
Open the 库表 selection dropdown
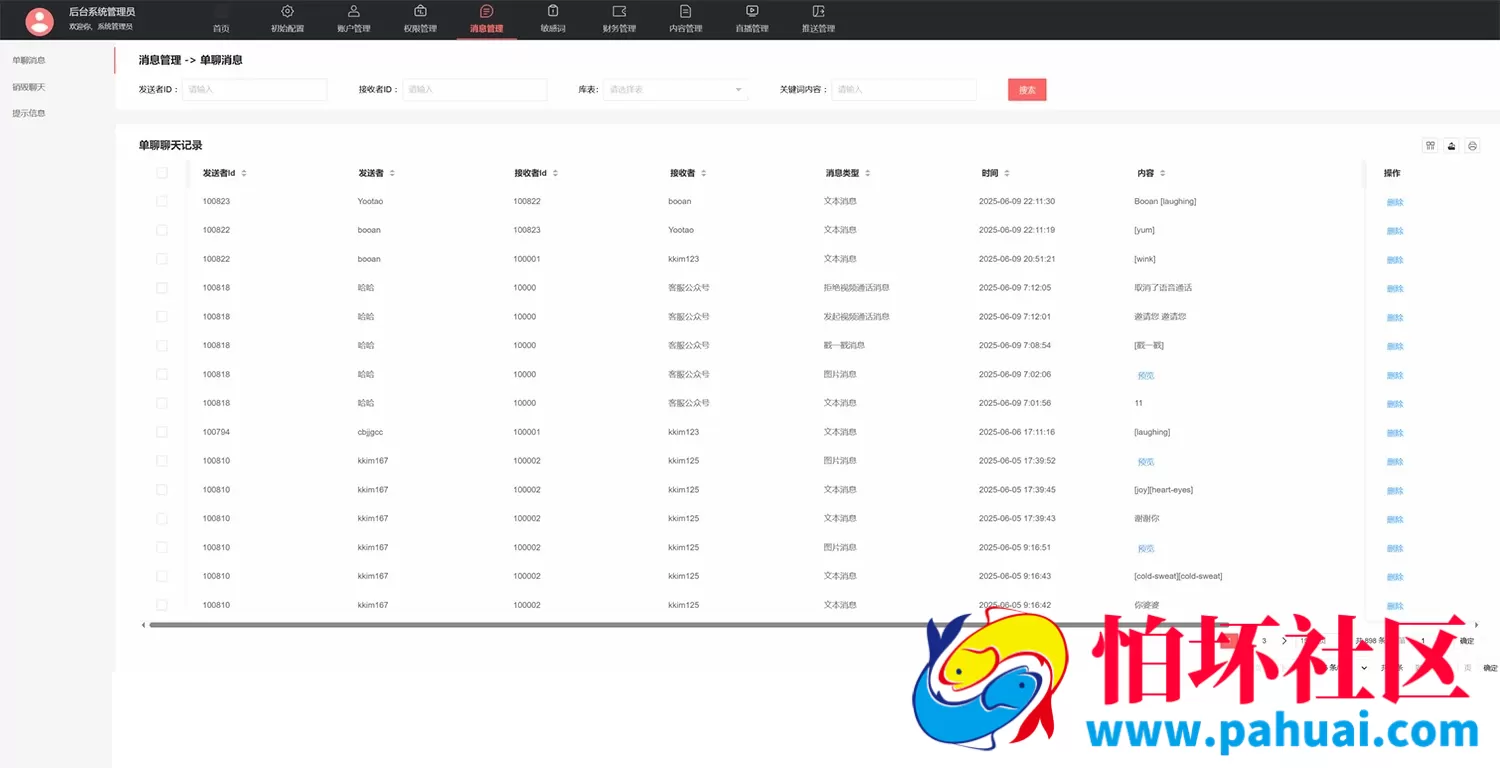tap(676, 89)
